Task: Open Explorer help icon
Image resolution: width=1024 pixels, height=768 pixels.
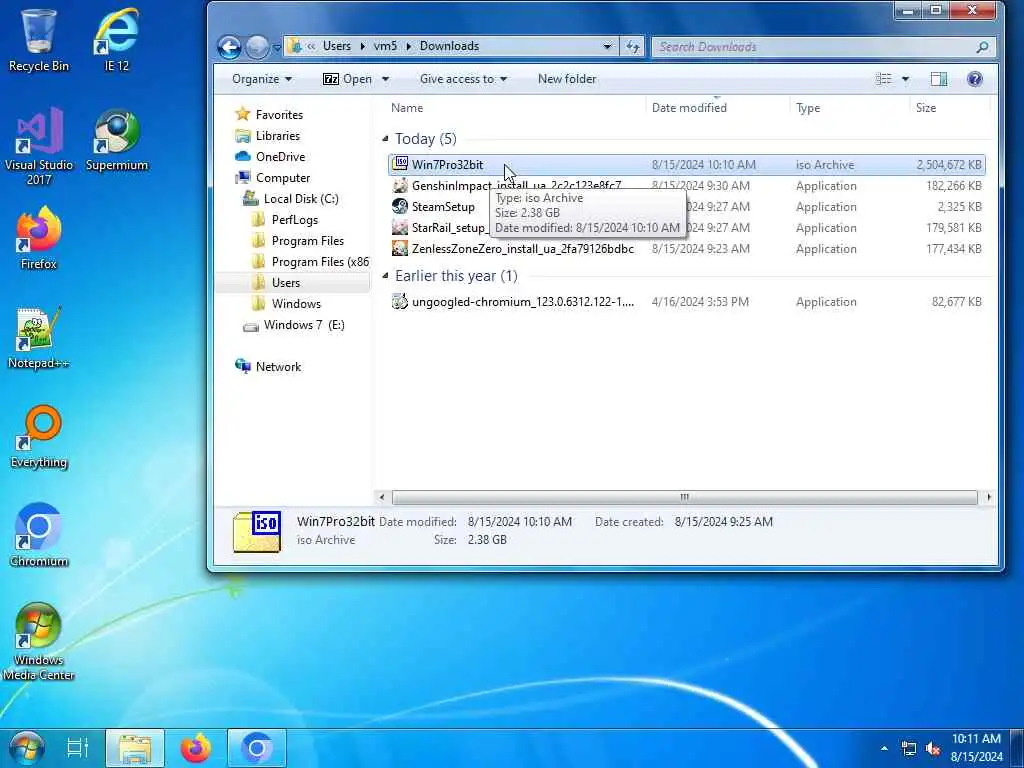Action: [974, 79]
